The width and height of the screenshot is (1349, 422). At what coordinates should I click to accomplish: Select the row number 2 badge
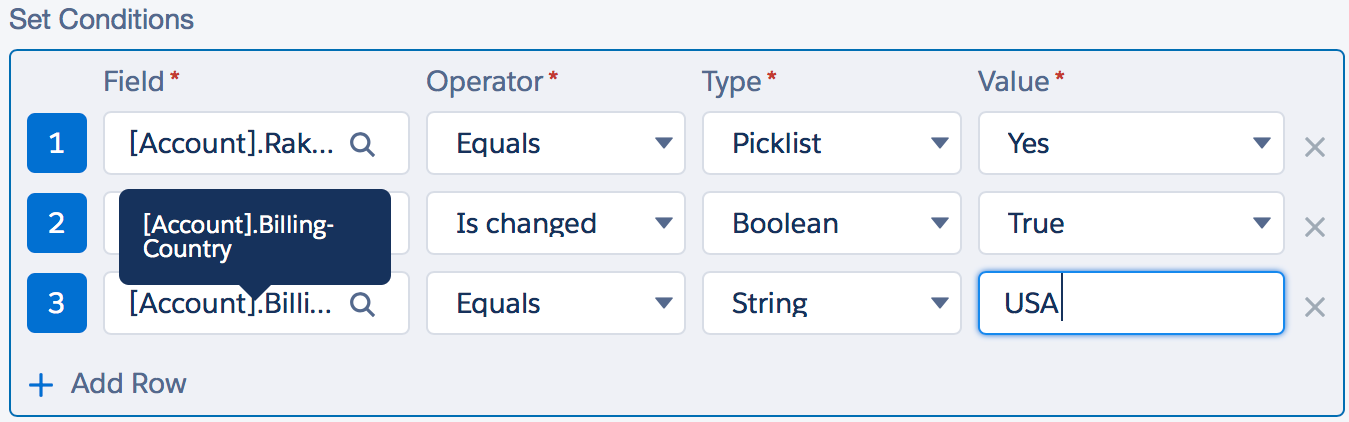(56, 223)
